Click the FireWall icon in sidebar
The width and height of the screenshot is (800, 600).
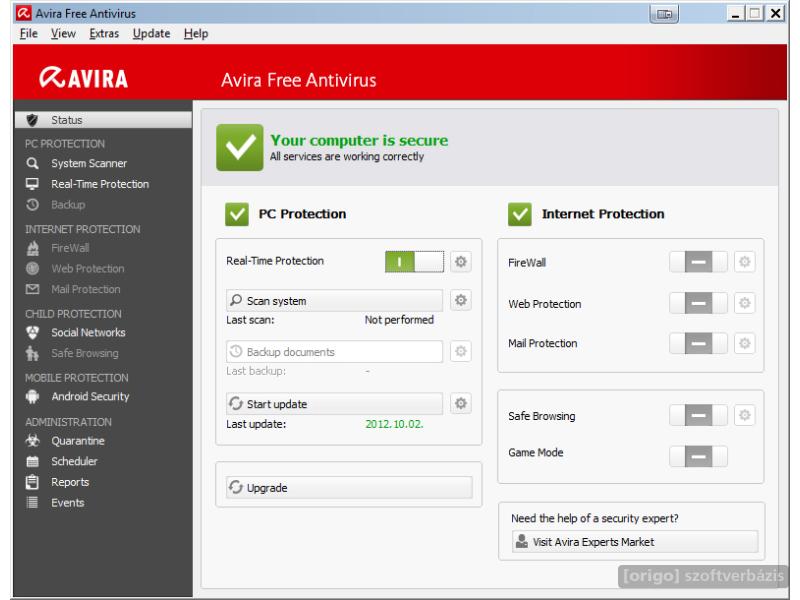(x=32, y=248)
